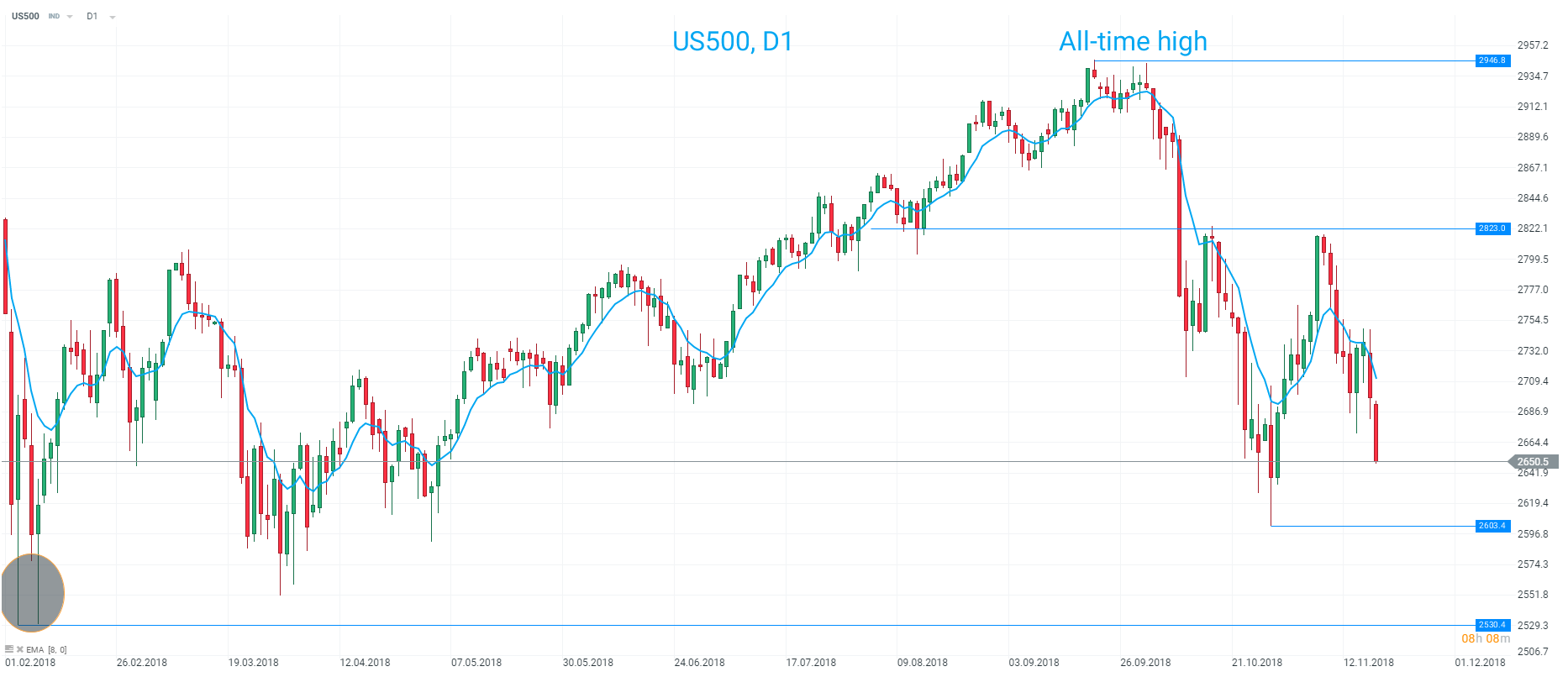Click the 01.12.2018 date on time axis
This screenshot has width=1568, height=677.
click(x=1481, y=663)
